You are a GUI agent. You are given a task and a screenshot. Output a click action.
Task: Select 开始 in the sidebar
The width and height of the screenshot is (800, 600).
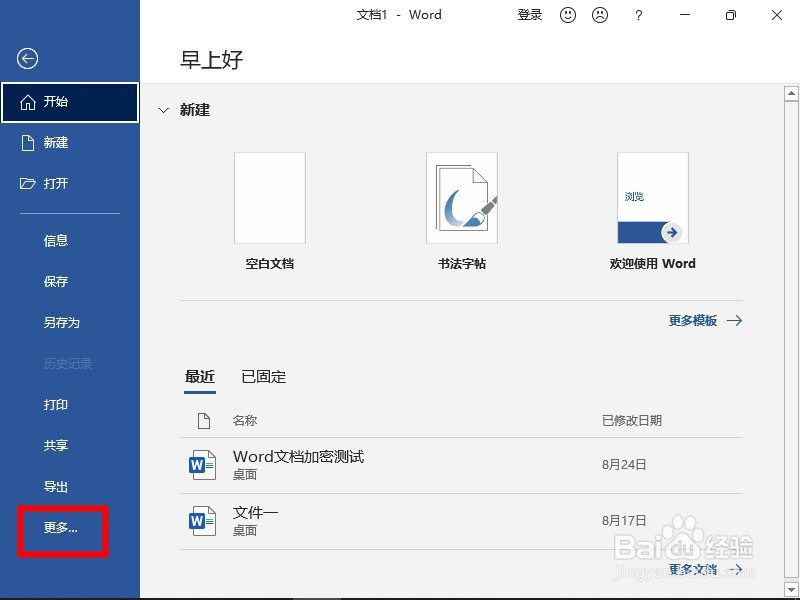70,102
